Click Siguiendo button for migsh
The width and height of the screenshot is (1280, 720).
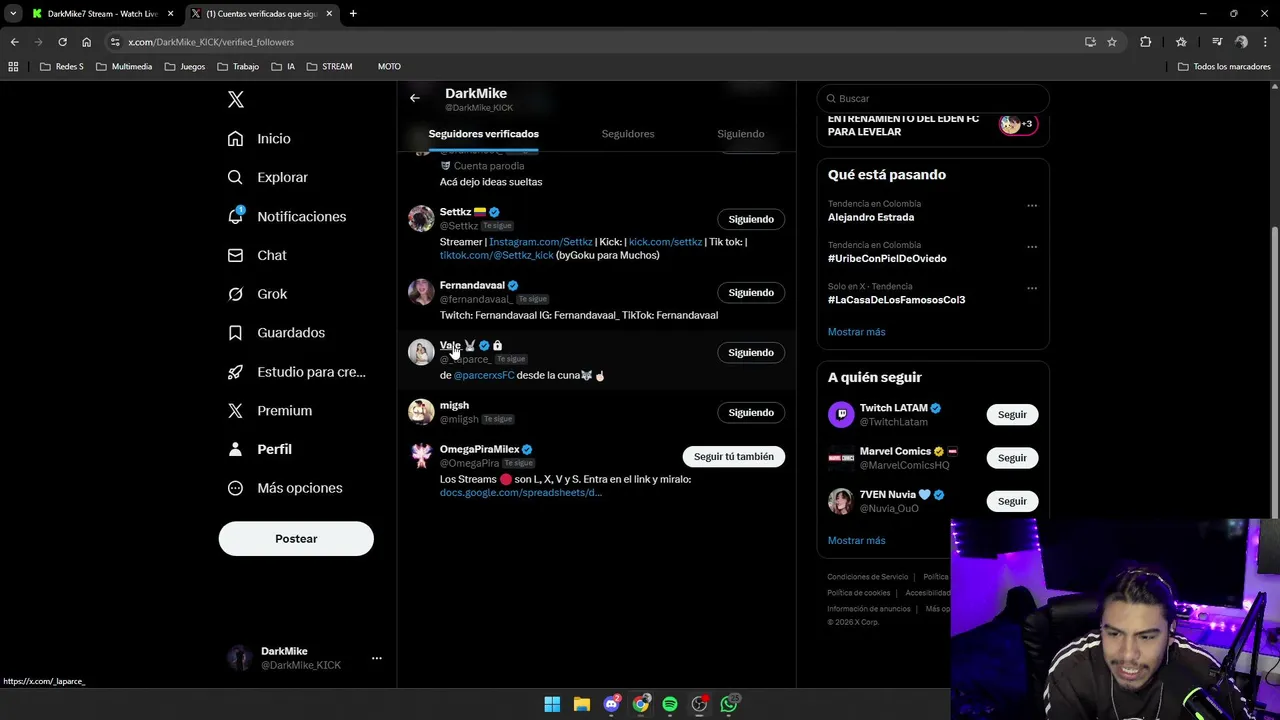(751, 413)
